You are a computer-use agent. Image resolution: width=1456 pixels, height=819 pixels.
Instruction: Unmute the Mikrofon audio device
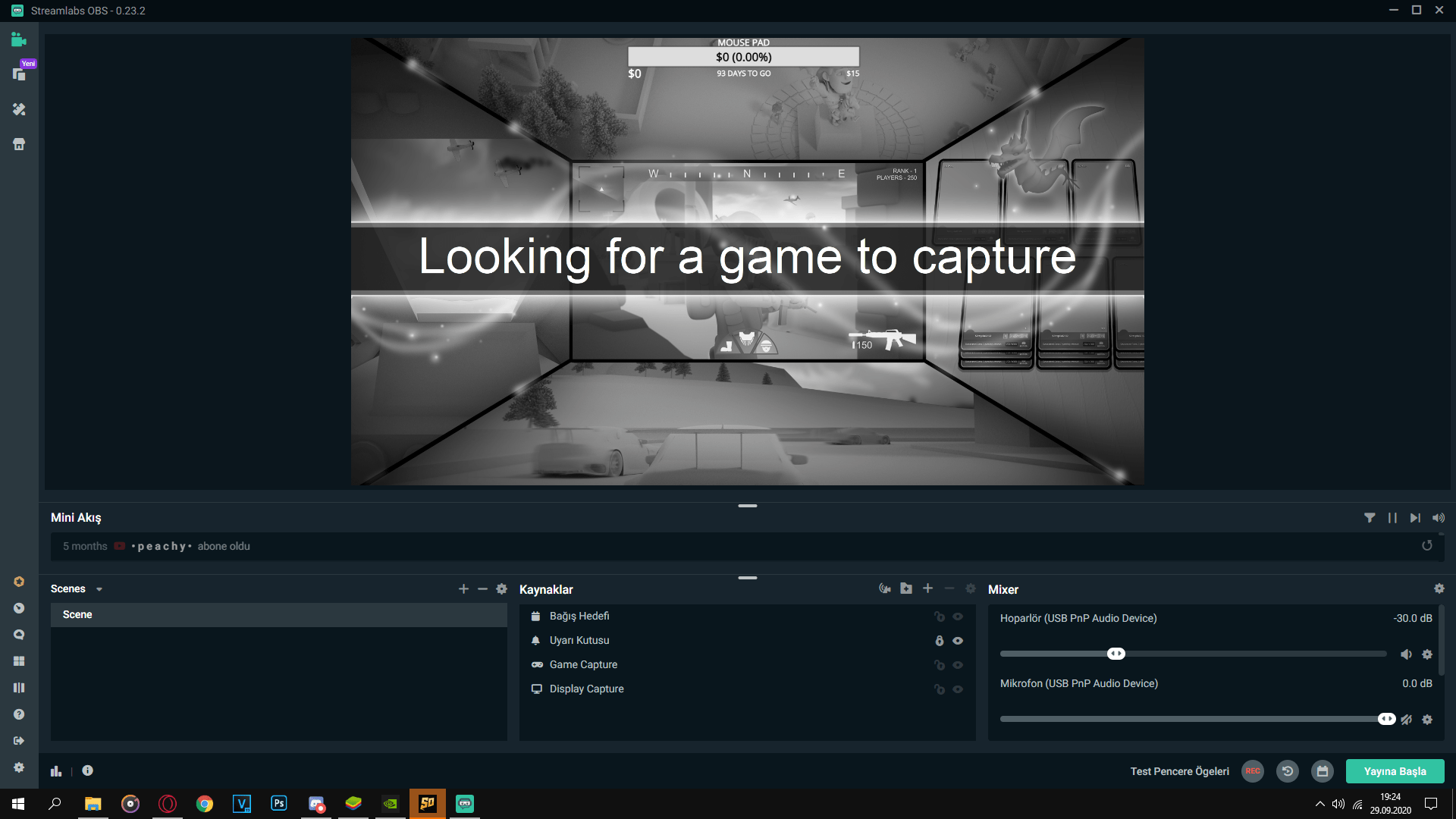click(1406, 720)
